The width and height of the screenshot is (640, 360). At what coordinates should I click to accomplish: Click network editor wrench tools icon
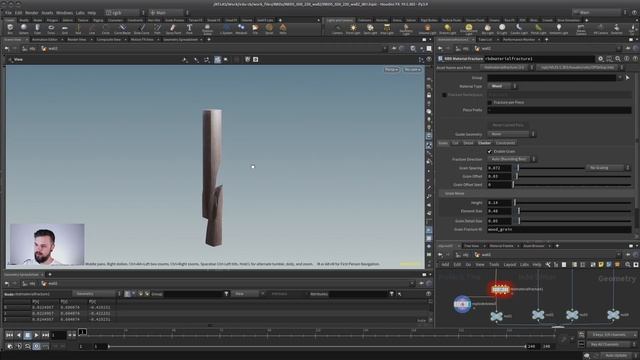[548, 264]
